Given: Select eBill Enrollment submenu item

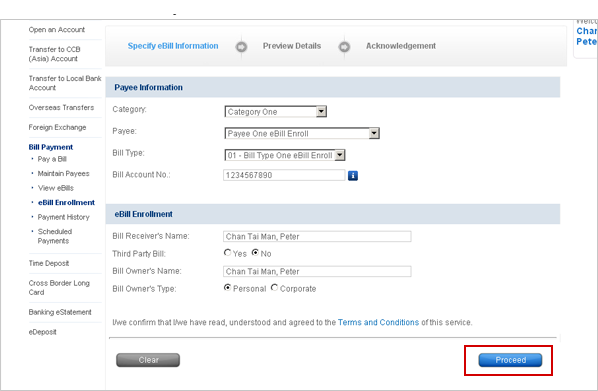Looking at the screenshot, I should (66, 203).
